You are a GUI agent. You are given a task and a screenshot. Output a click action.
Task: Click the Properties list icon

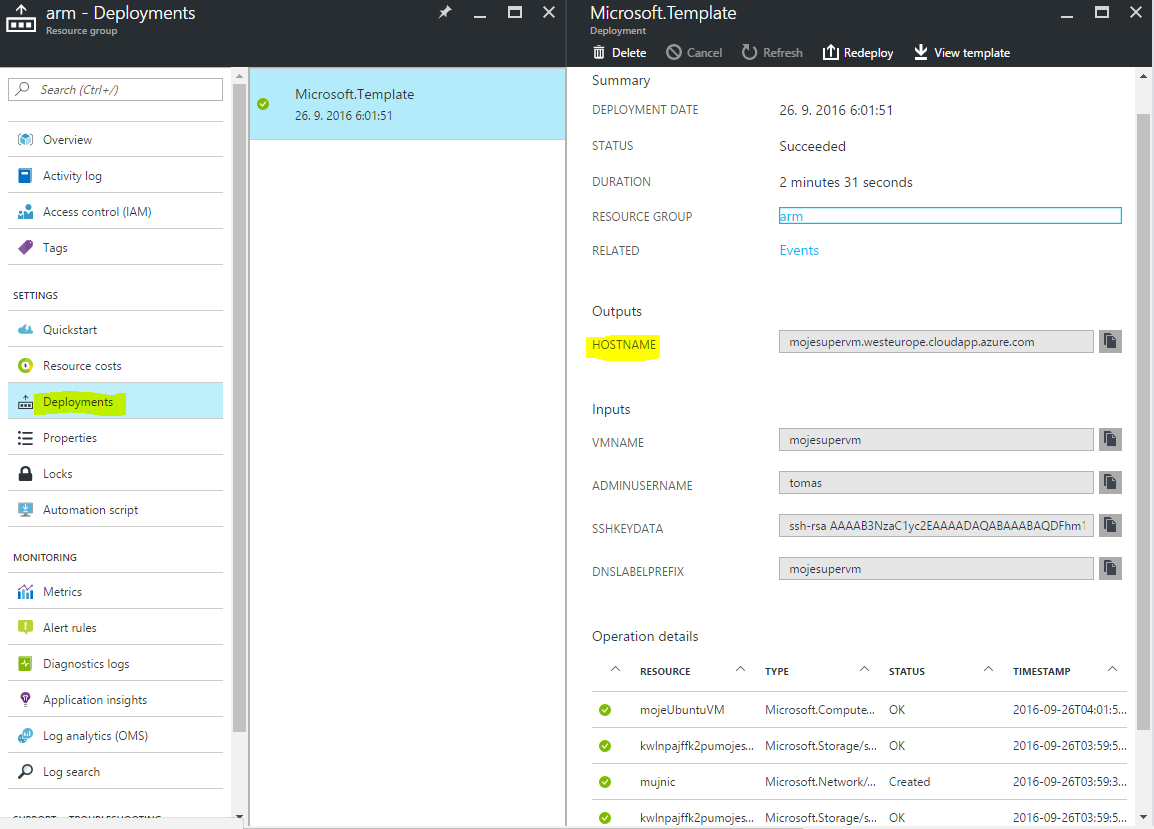26,437
